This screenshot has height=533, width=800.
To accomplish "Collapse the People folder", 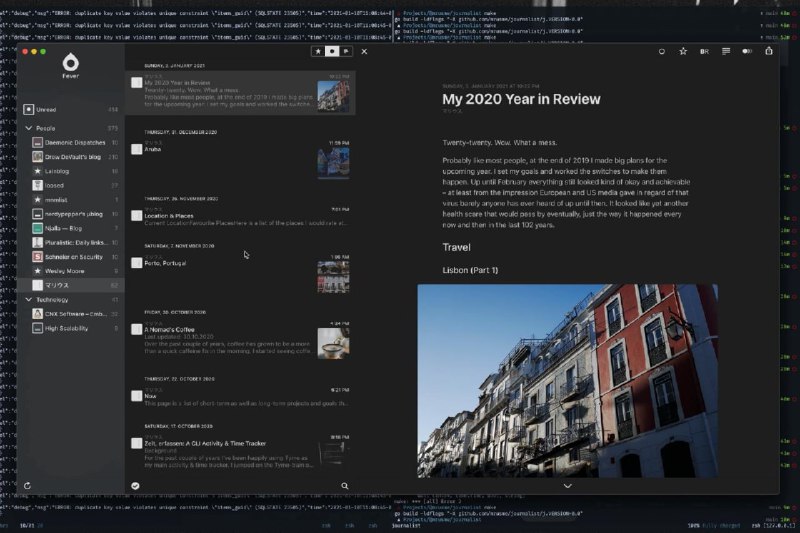I will tap(28, 128).
